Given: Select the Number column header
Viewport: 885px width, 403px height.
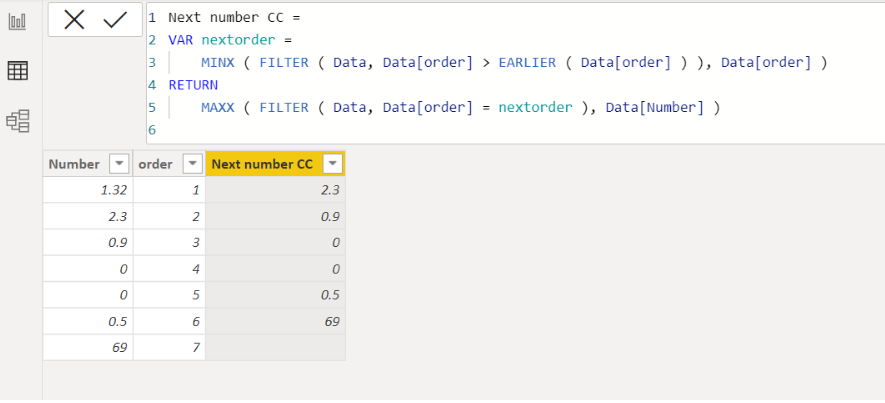Looking at the screenshot, I should (x=88, y=164).
